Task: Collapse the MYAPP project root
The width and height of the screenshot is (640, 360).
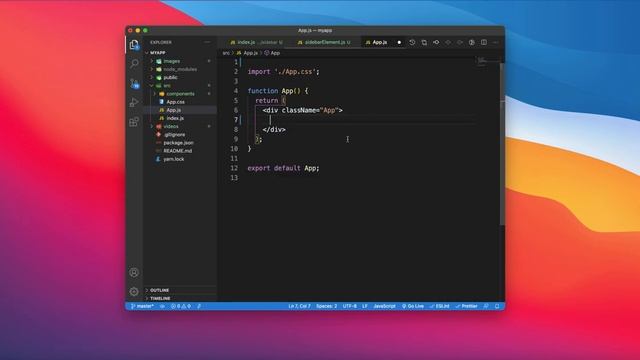Action: tap(180, 53)
